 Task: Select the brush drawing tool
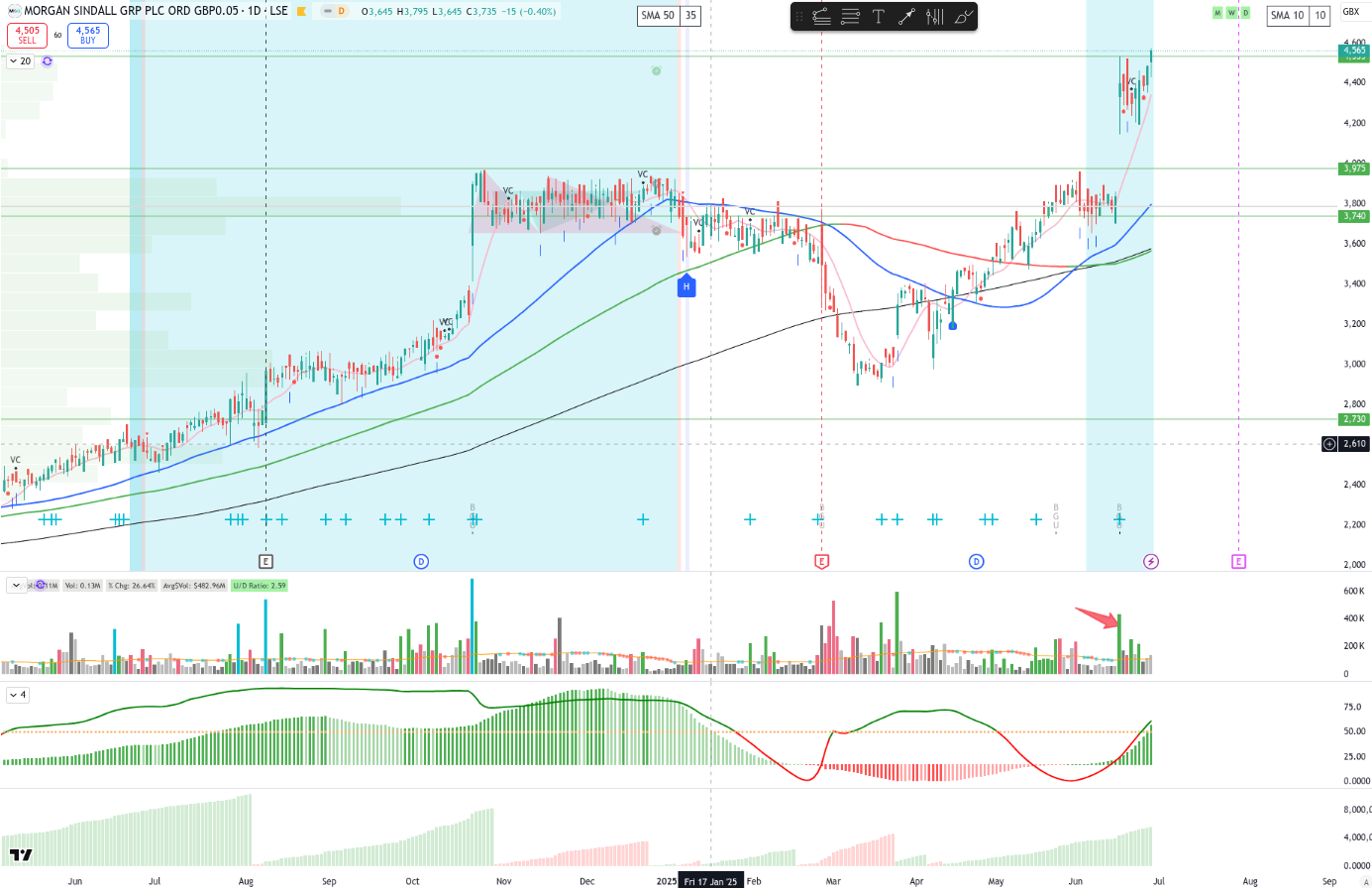[x=964, y=17]
